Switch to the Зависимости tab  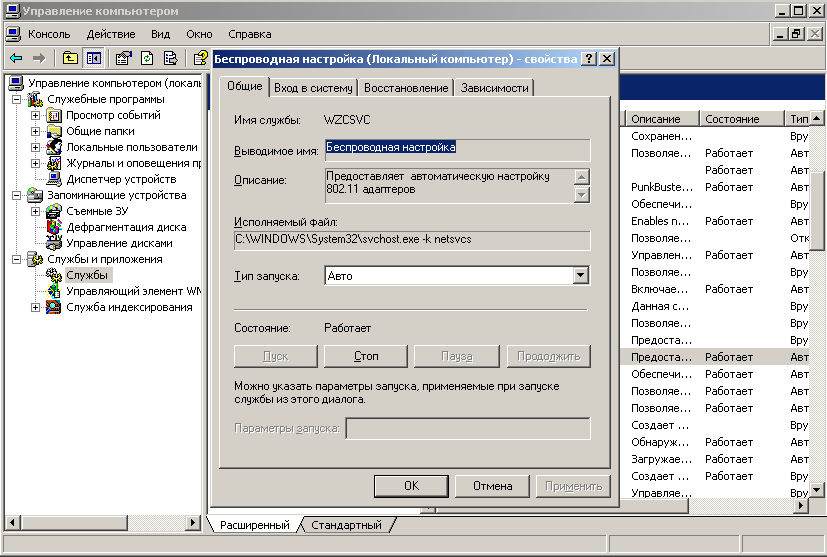coord(494,88)
